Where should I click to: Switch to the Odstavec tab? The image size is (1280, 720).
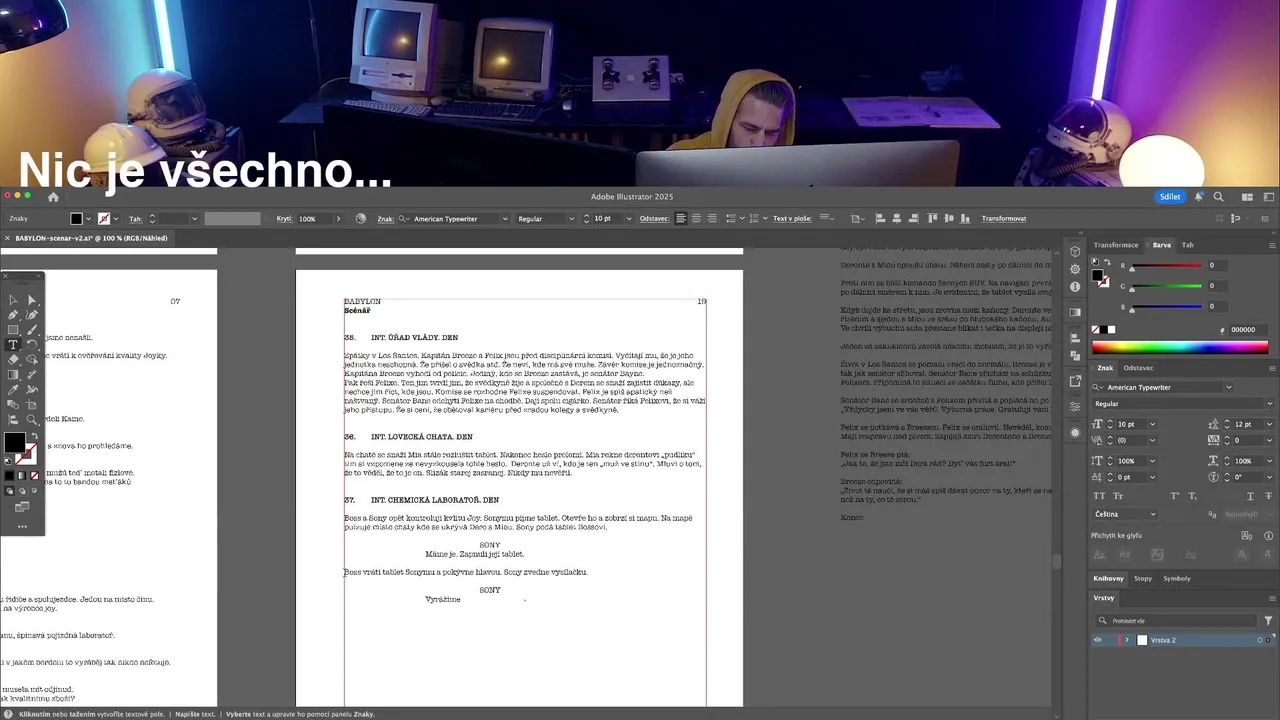pyautogui.click(x=1138, y=368)
